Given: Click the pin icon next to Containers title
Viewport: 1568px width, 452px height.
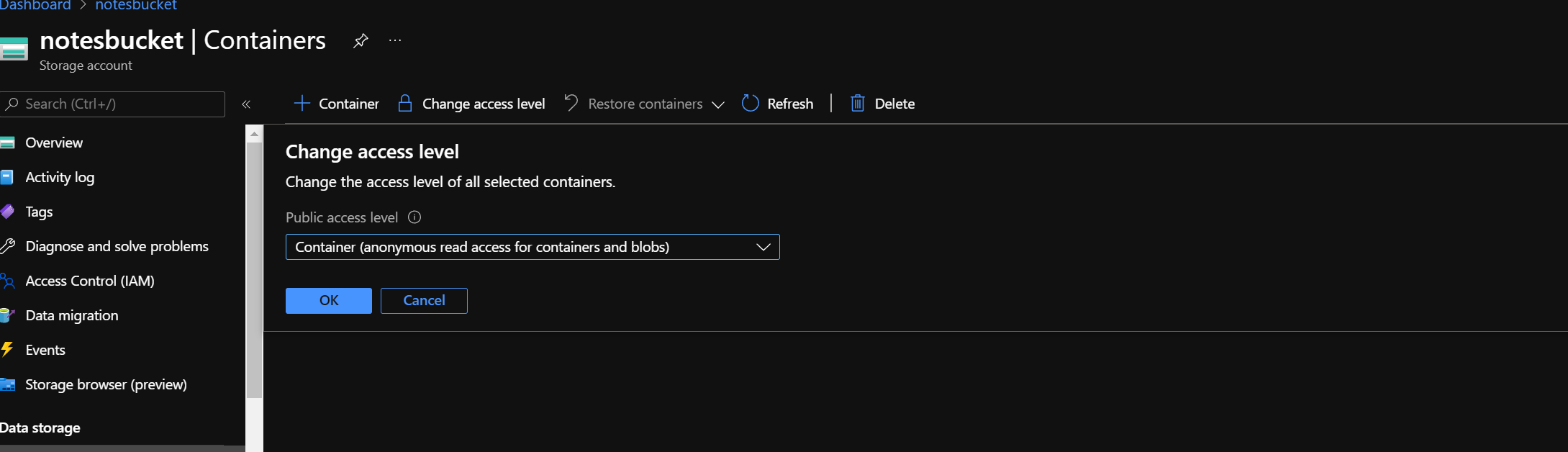Looking at the screenshot, I should pyautogui.click(x=361, y=41).
